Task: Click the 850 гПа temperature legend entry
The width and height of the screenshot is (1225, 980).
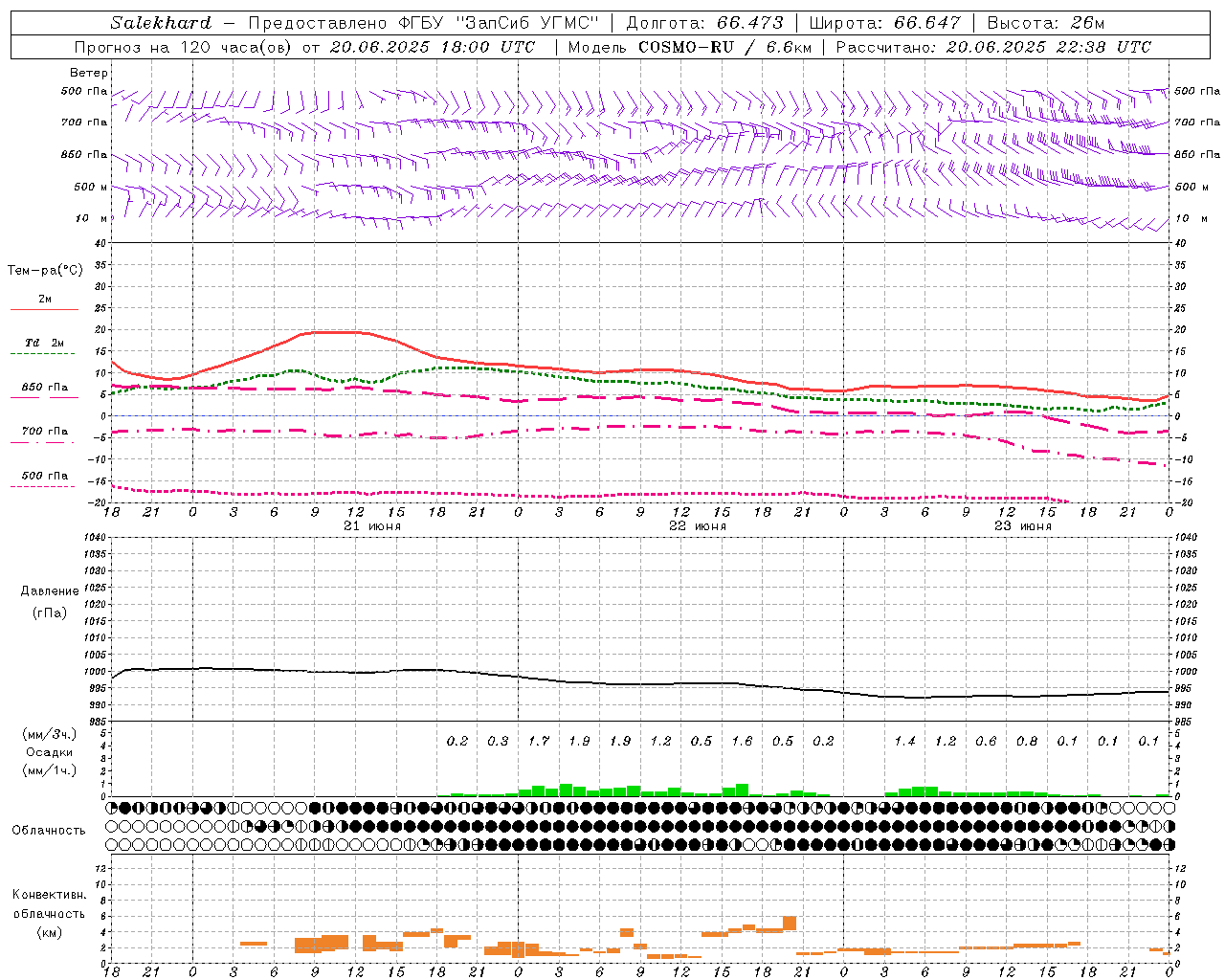Action: click(x=45, y=388)
